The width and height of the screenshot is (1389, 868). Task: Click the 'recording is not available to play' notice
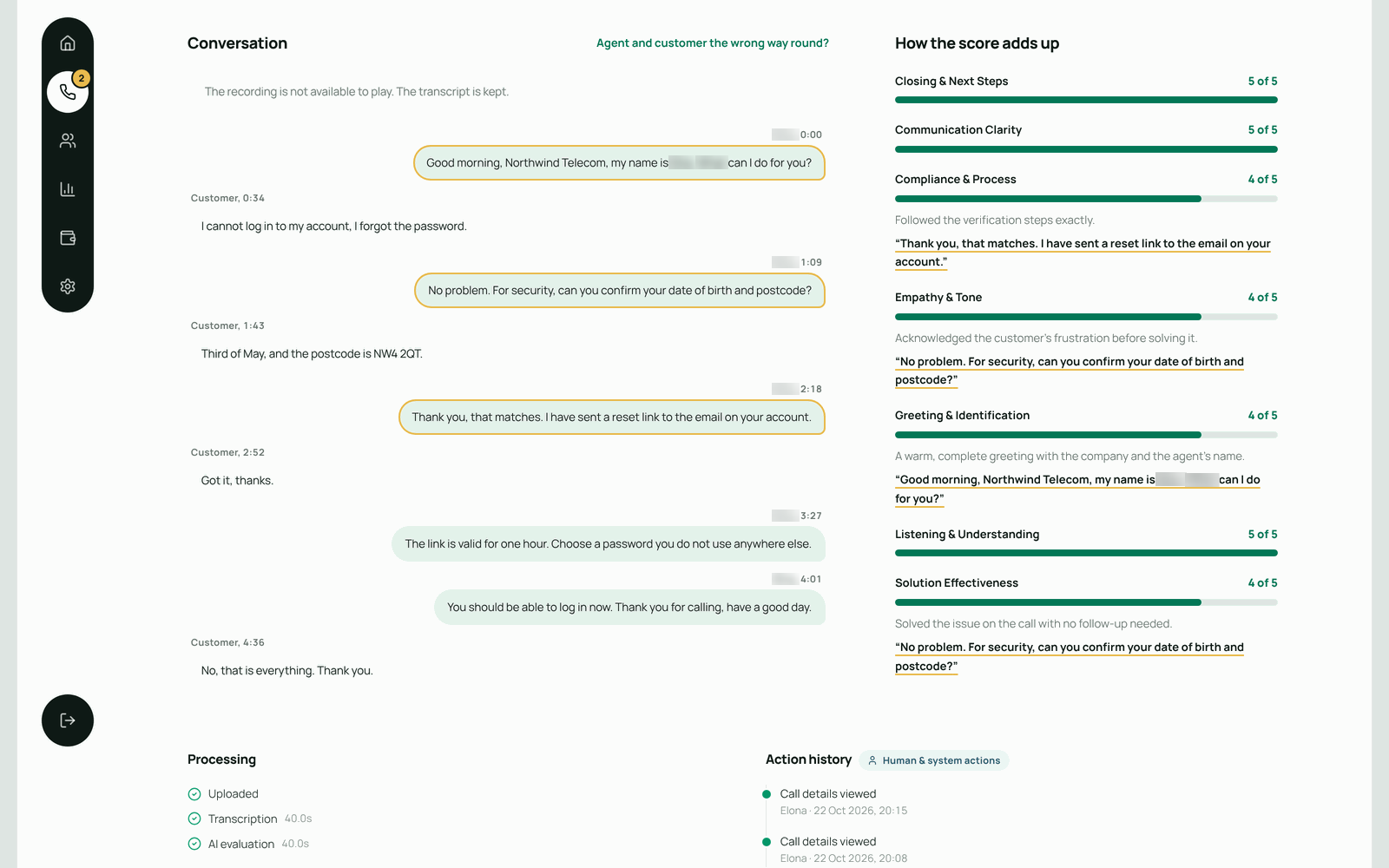[357, 92]
